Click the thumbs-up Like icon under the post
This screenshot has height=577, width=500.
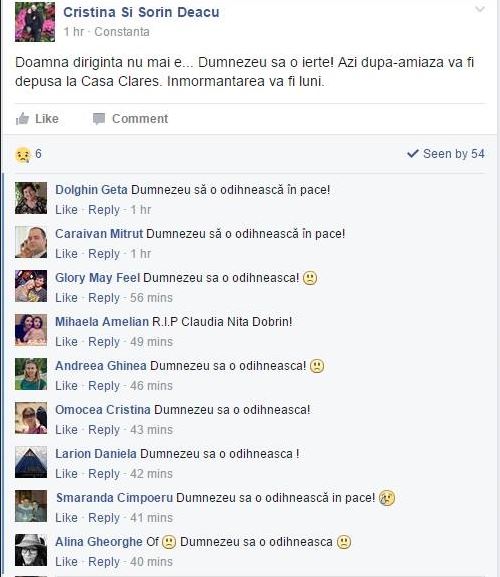[22, 119]
